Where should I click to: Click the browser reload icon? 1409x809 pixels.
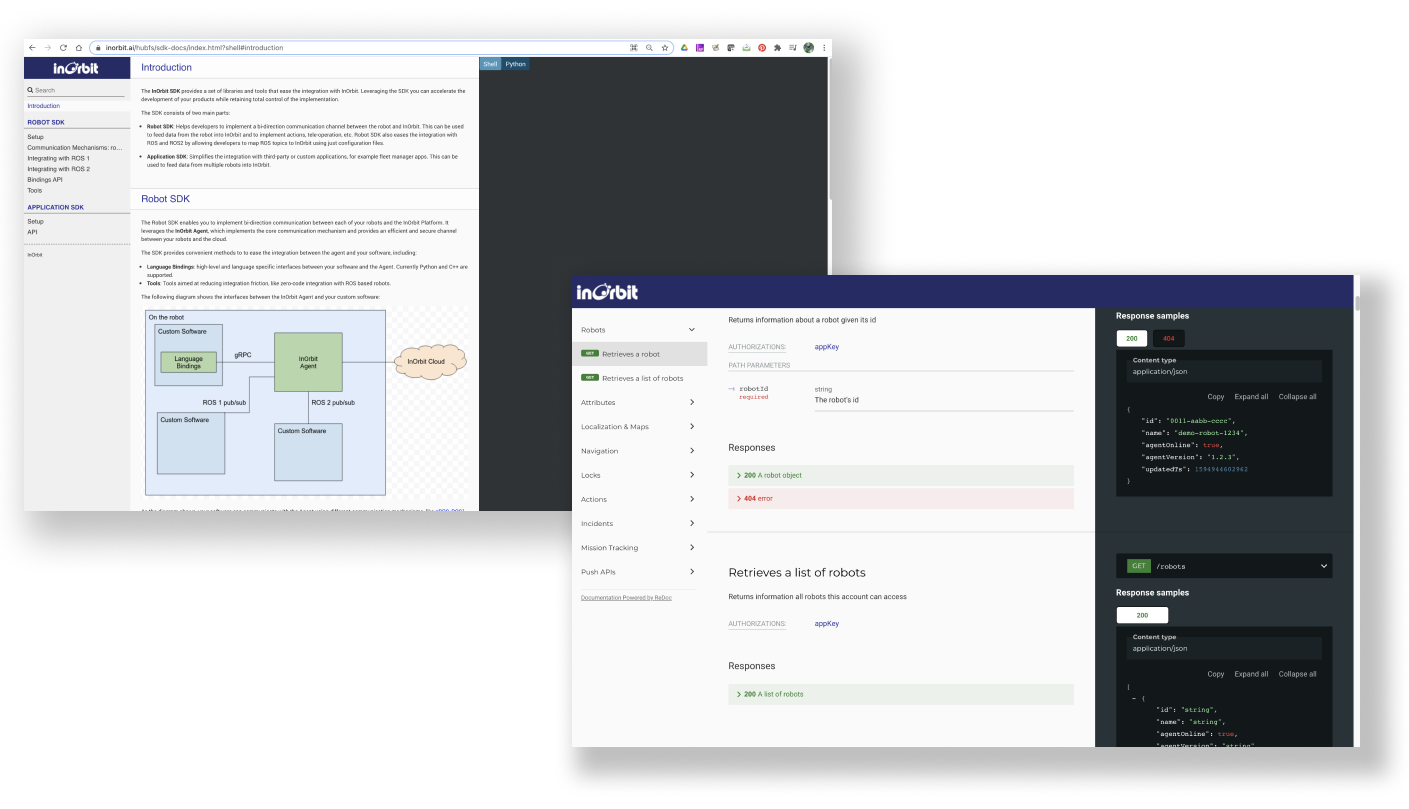click(x=63, y=47)
